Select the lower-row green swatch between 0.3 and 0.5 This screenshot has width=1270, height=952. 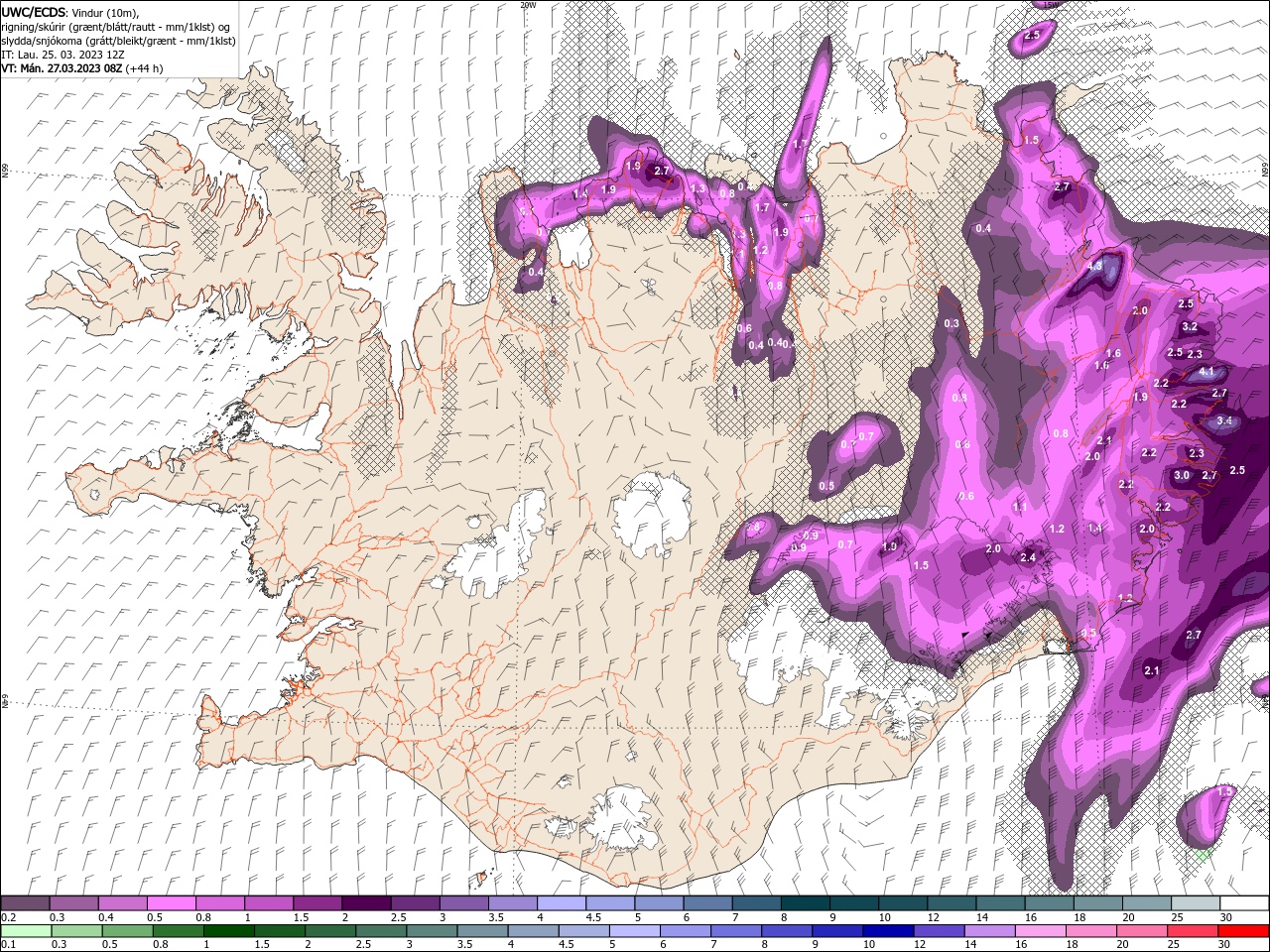(x=76, y=930)
